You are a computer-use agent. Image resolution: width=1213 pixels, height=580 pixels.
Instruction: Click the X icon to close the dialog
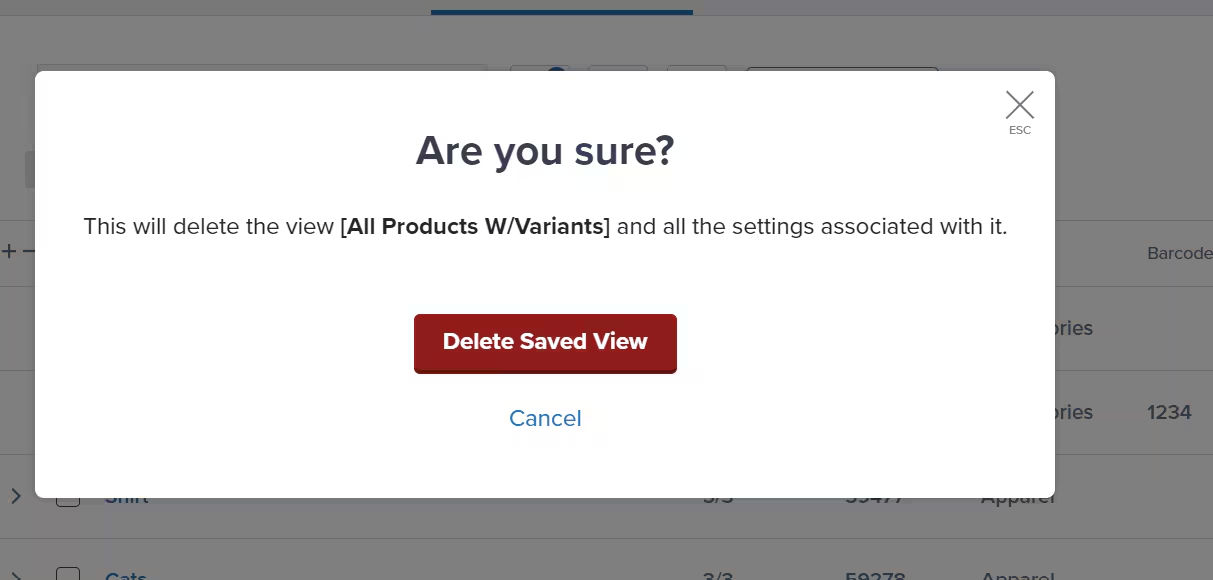(1019, 104)
